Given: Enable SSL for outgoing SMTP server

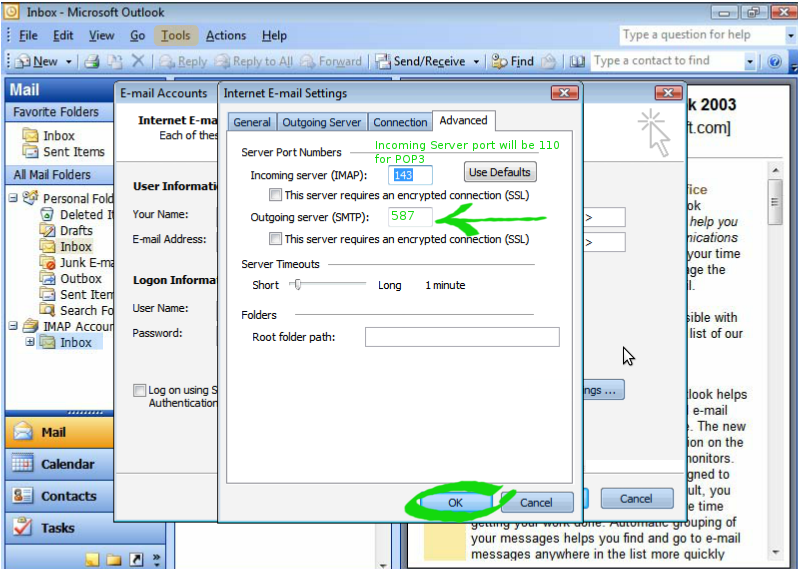Looking at the screenshot, I should click(x=275, y=238).
